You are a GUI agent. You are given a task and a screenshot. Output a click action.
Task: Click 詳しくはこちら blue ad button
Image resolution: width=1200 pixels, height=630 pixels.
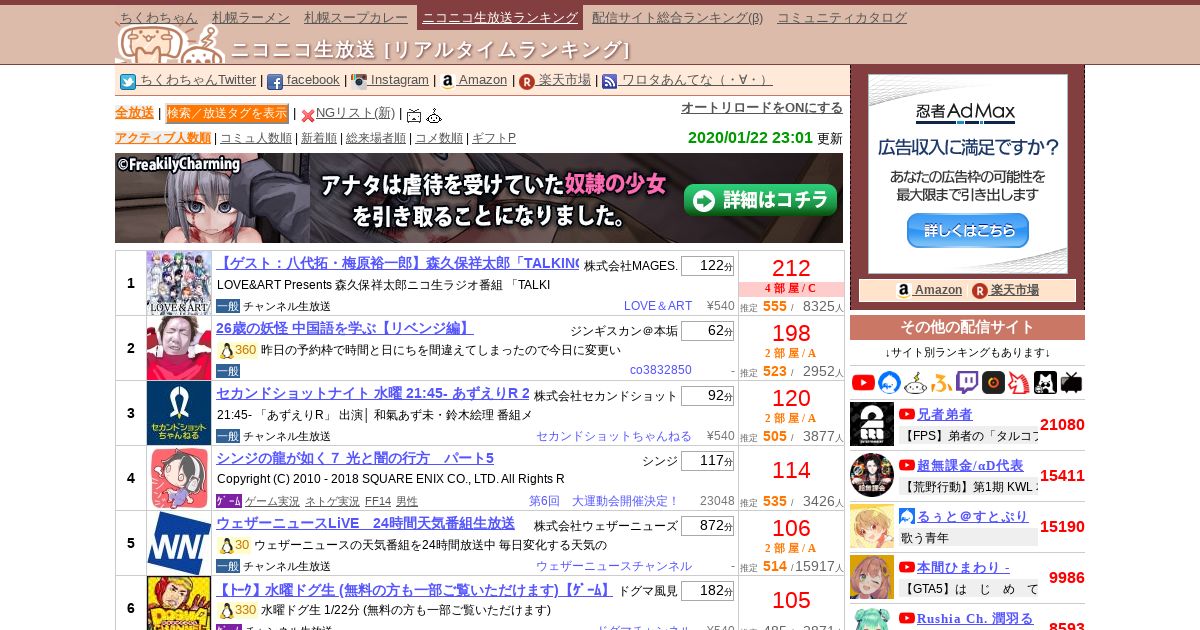(968, 230)
